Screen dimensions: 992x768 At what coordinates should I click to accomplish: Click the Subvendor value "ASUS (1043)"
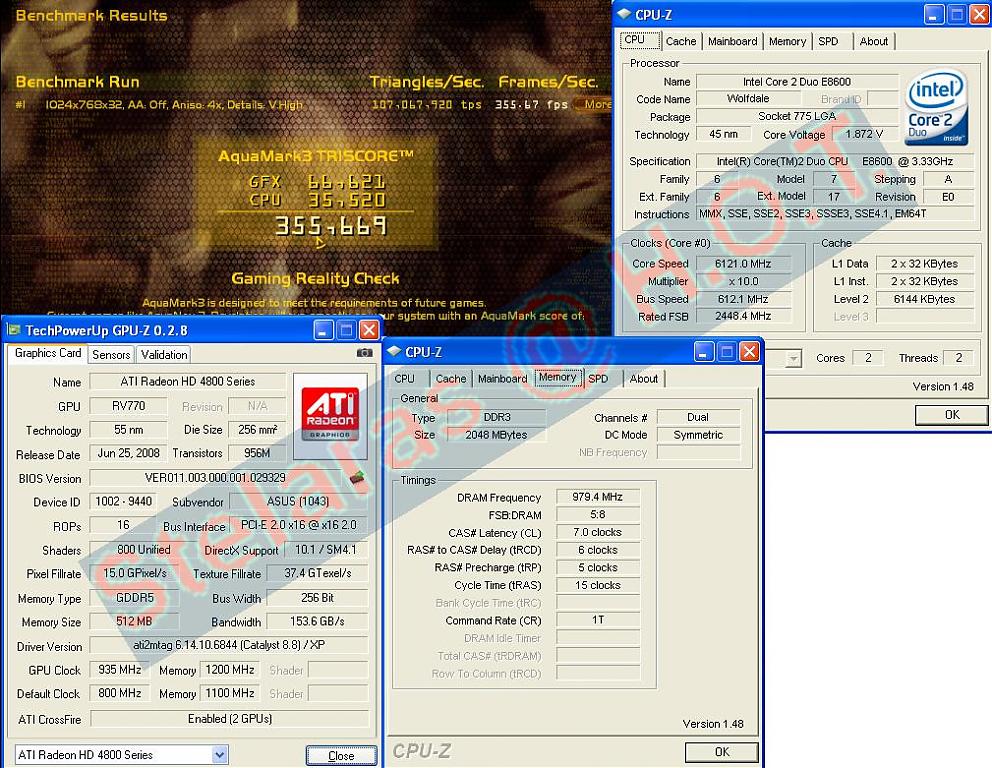[298, 502]
